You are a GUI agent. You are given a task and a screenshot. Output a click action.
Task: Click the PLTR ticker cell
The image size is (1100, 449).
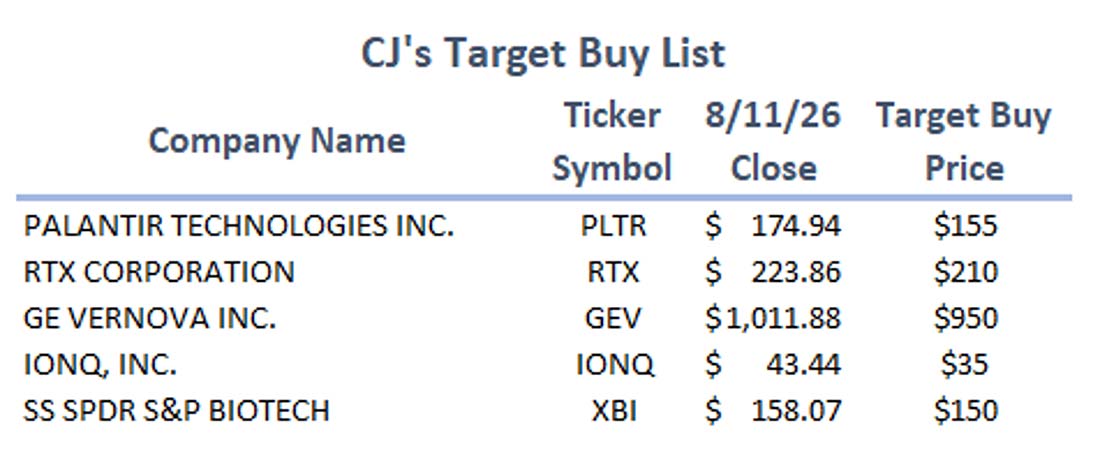[613, 226]
